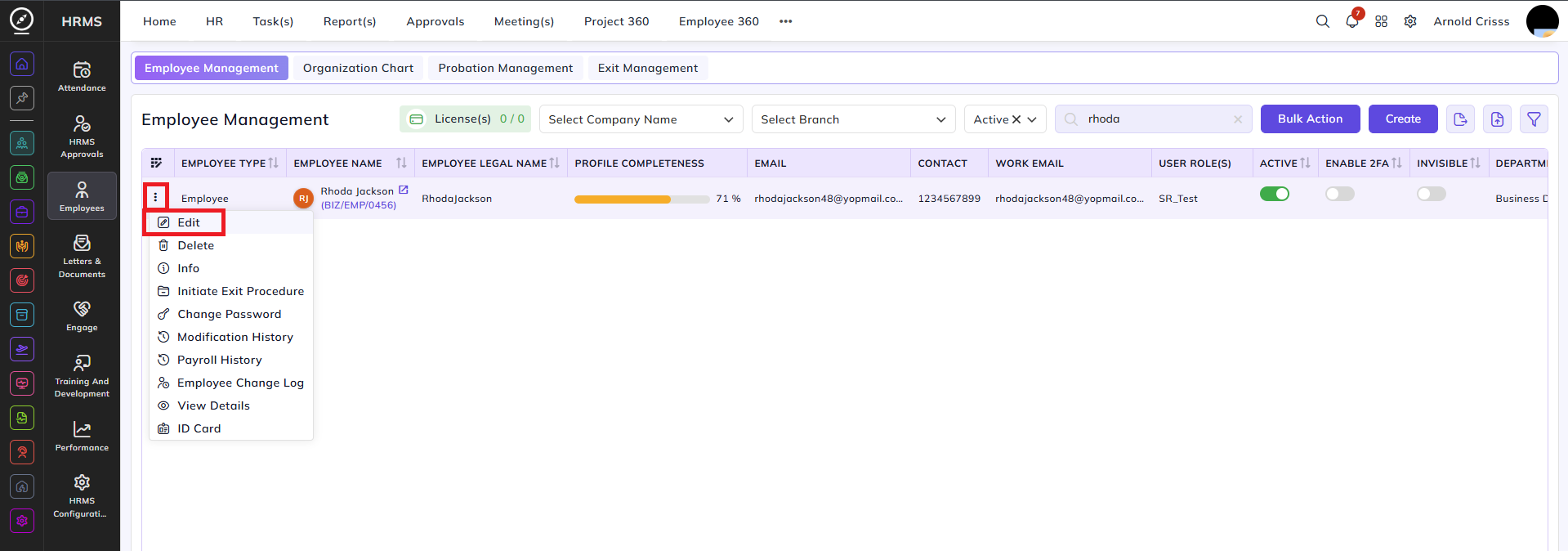Open HRMS Approvals in sidebar
Viewport: 1568px width, 551px height.
82,136
